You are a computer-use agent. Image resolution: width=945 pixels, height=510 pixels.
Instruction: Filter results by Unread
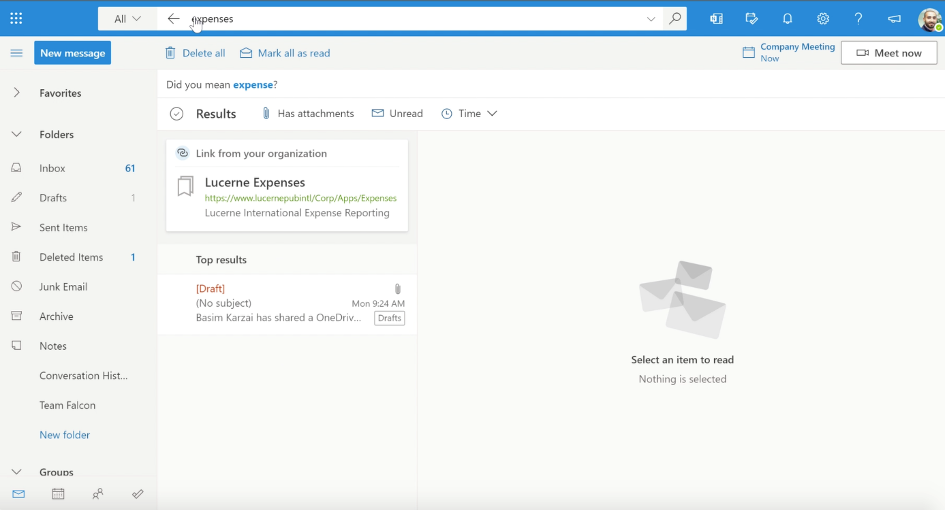tap(397, 113)
